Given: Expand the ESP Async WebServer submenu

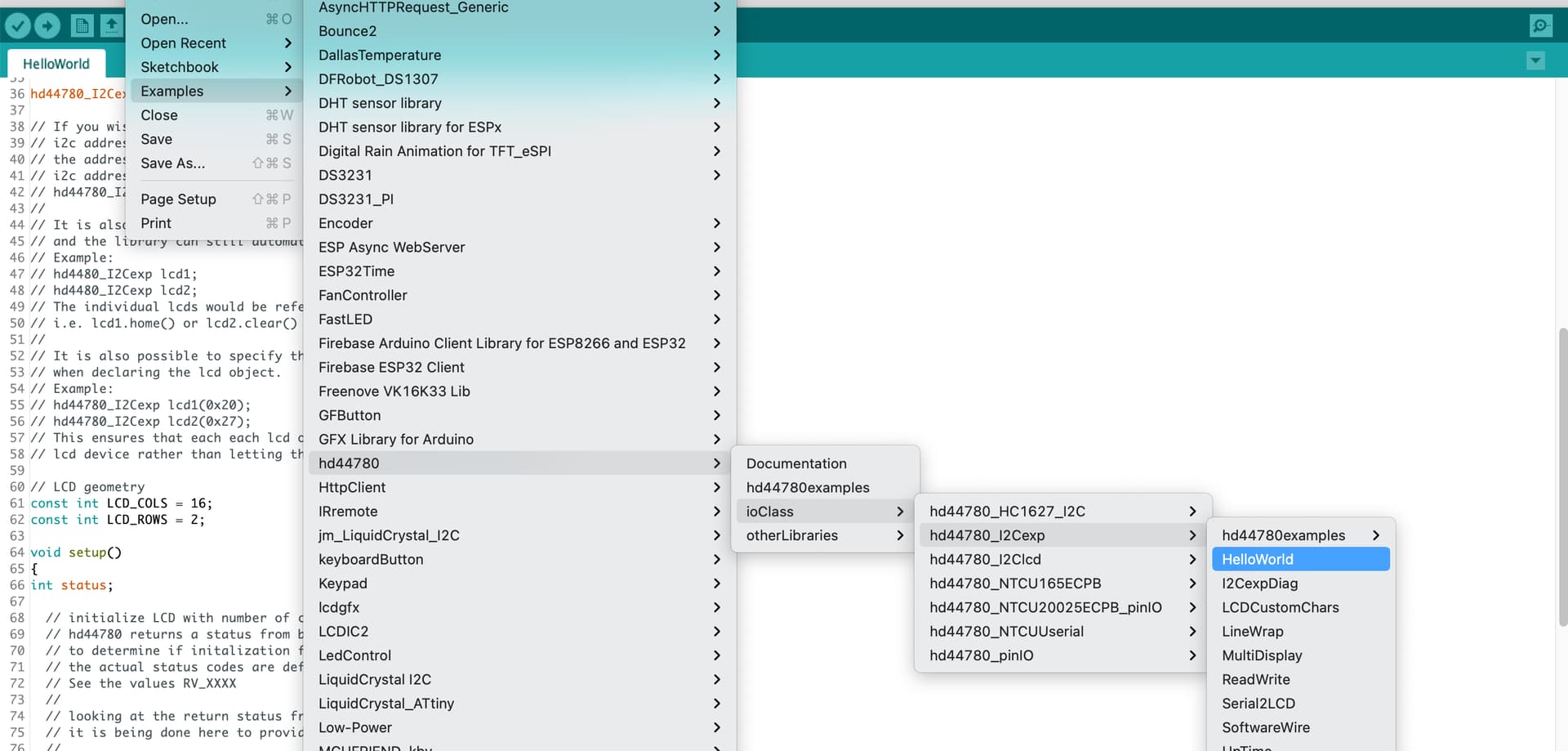Looking at the screenshot, I should coord(519,248).
